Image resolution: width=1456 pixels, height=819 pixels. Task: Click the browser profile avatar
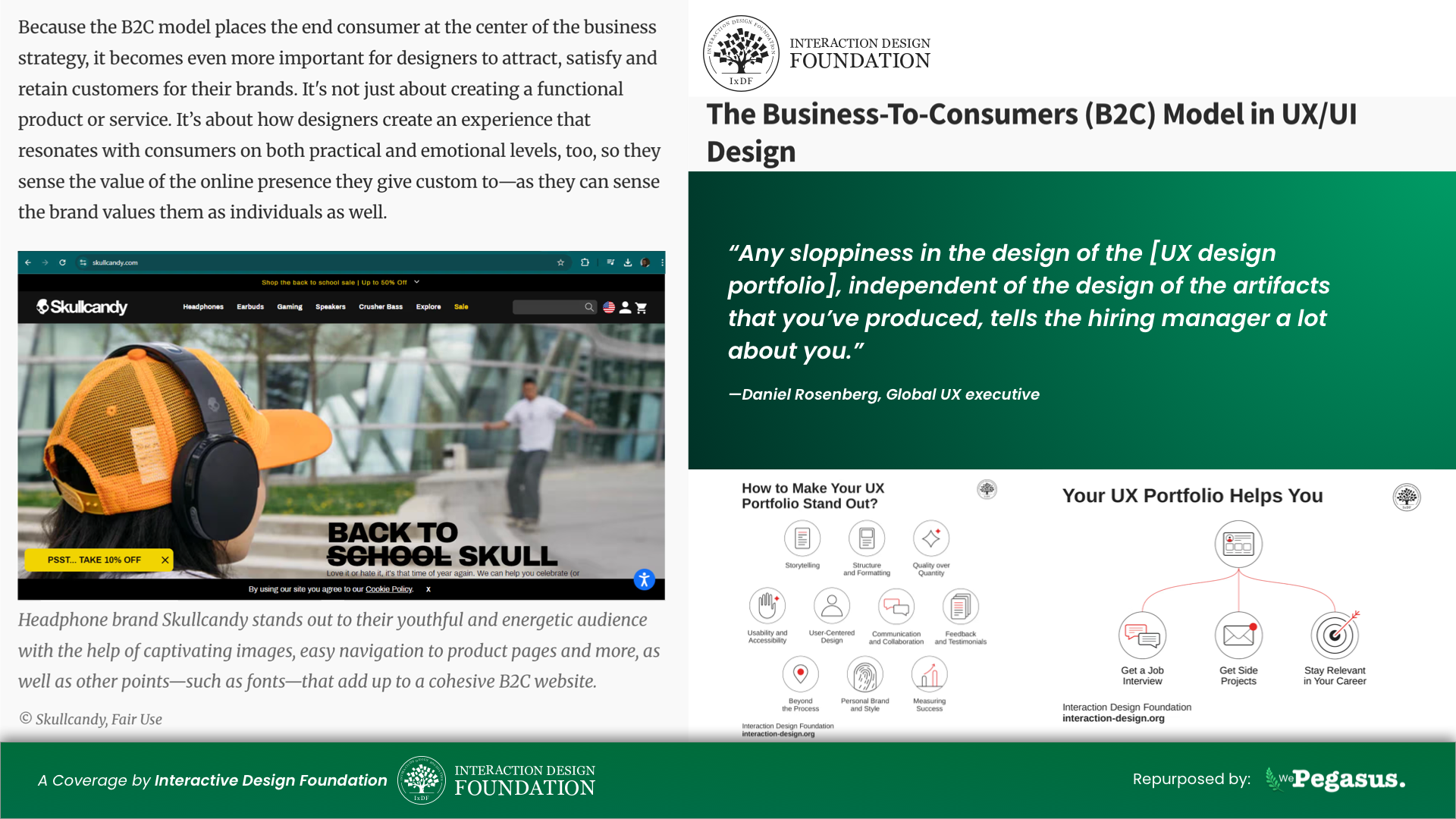point(645,262)
